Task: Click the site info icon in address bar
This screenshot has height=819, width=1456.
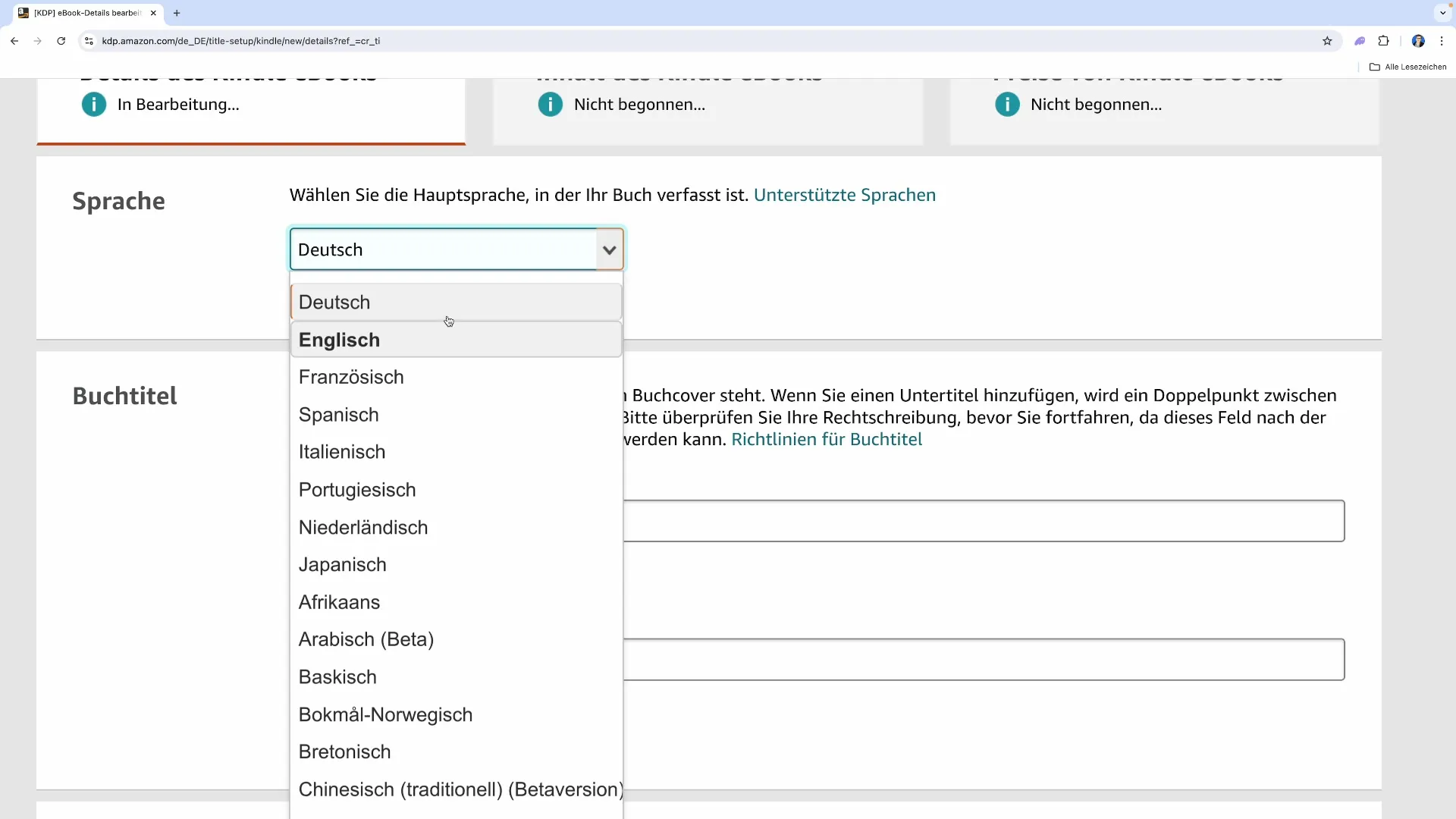Action: 89,41
